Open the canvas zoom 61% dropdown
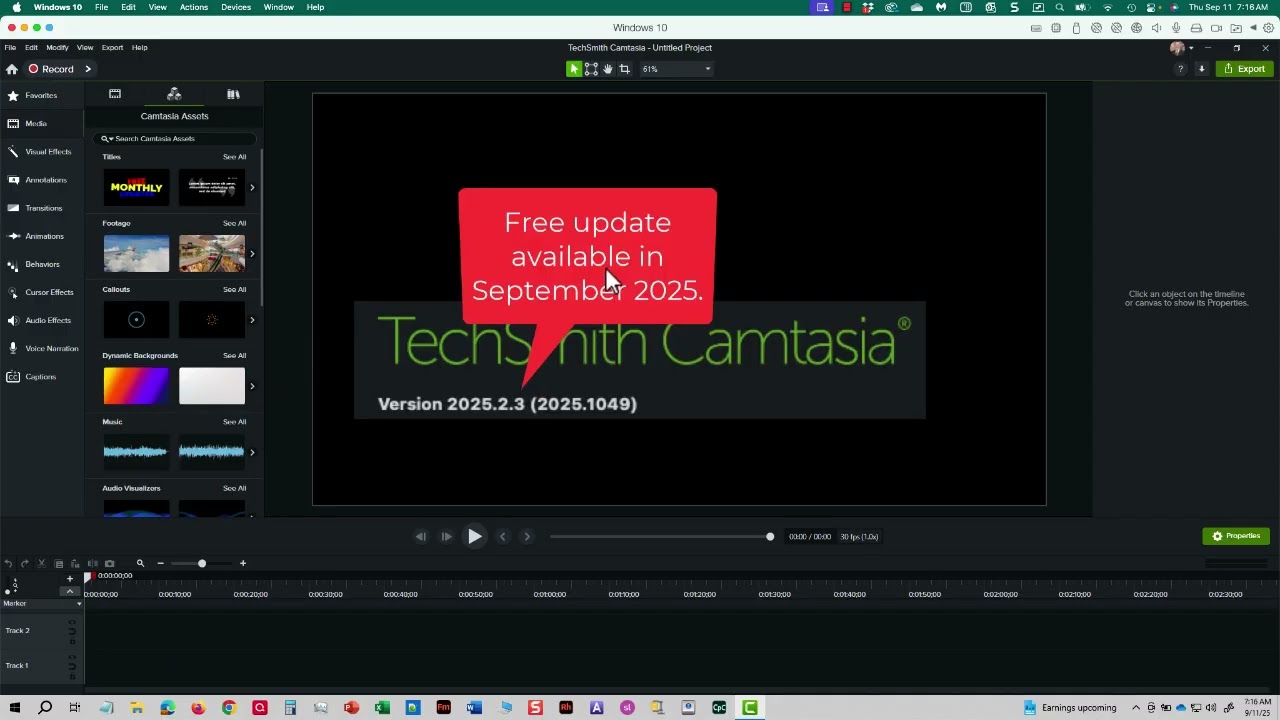 pyautogui.click(x=676, y=69)
